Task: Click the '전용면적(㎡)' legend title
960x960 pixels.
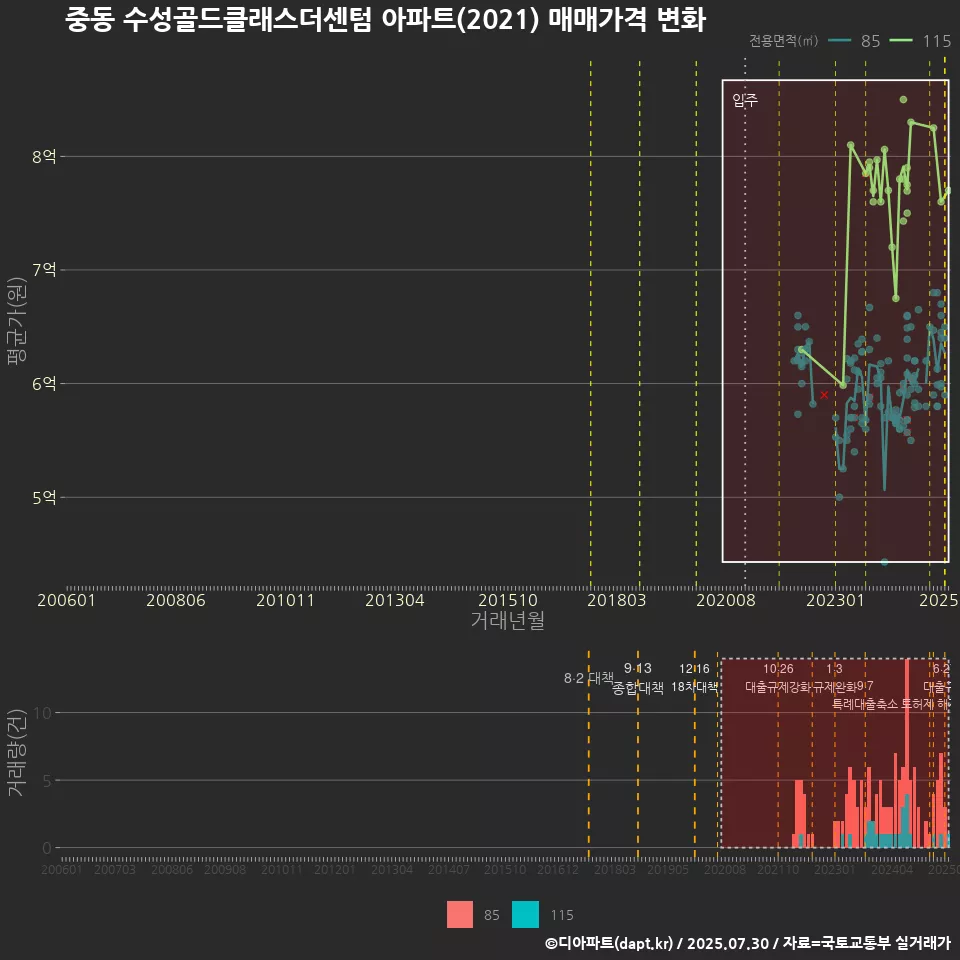Action: [783, 41]
